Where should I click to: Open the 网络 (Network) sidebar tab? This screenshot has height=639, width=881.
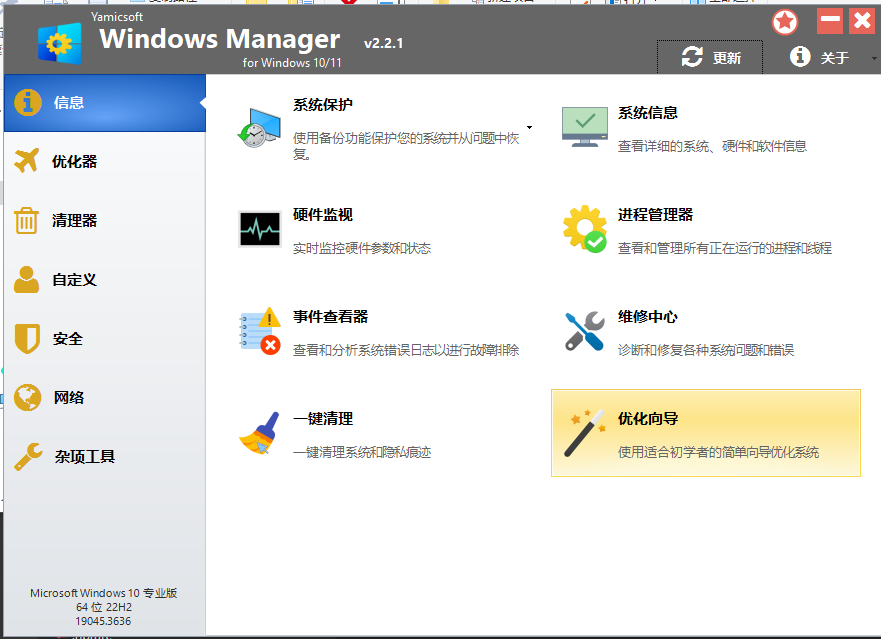pyautogui.click(x=104, y=398)
